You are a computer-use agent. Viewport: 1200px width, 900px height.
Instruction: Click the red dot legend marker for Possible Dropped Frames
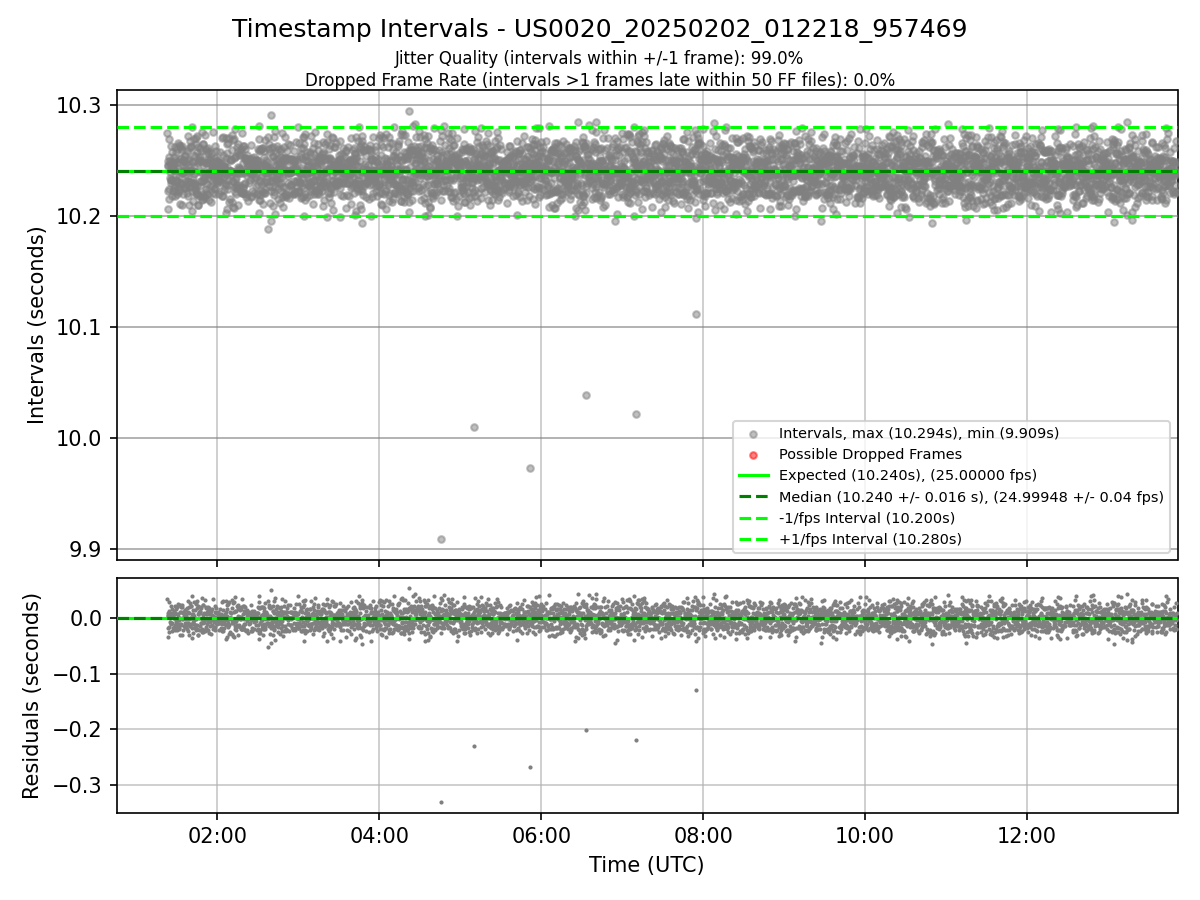coord(754,455)
